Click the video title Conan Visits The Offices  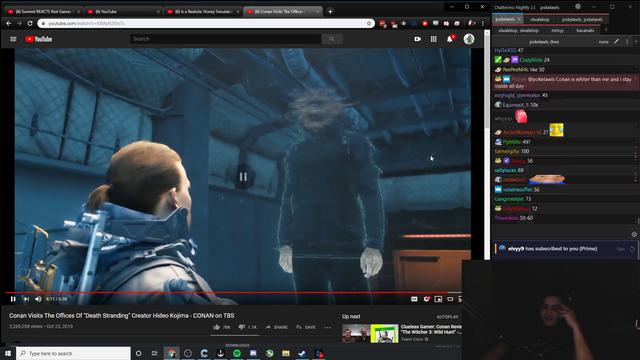click(x=122, y=316)
